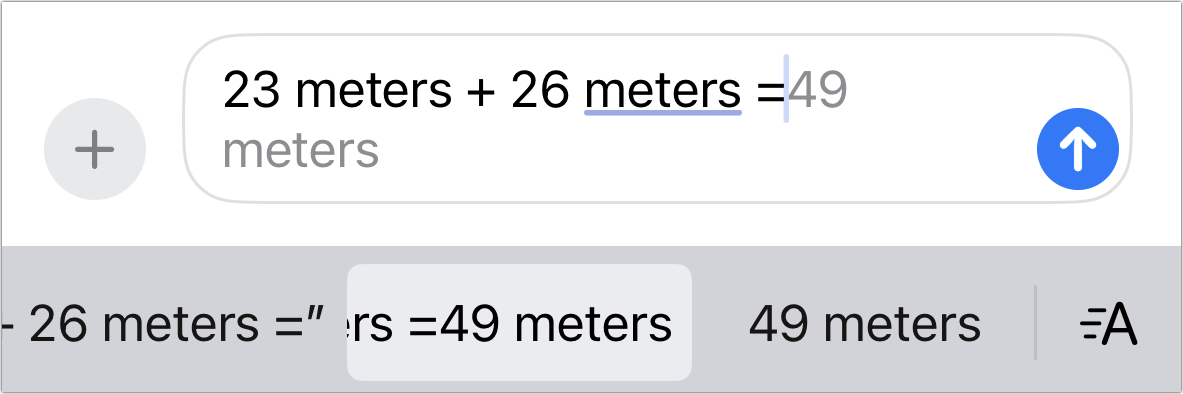
Task: Click inside the message text field
Action: [x=657, y=119]
